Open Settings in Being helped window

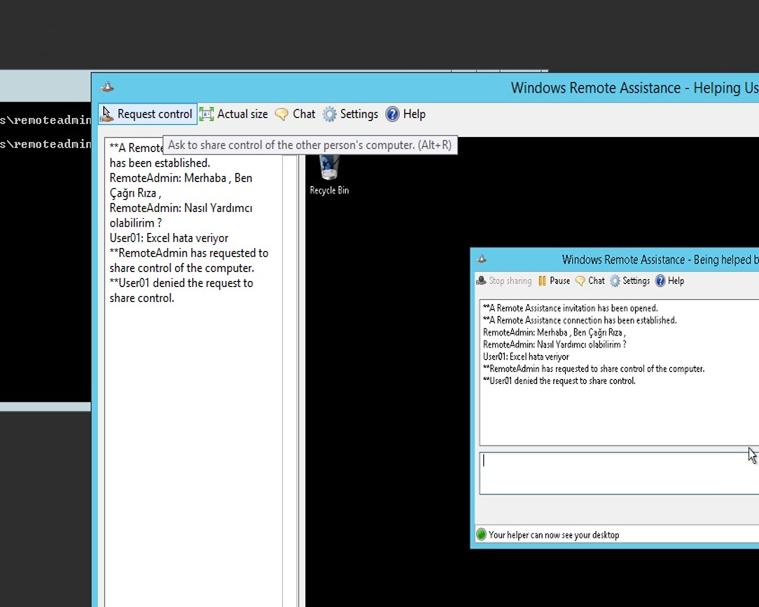(630, 281)
